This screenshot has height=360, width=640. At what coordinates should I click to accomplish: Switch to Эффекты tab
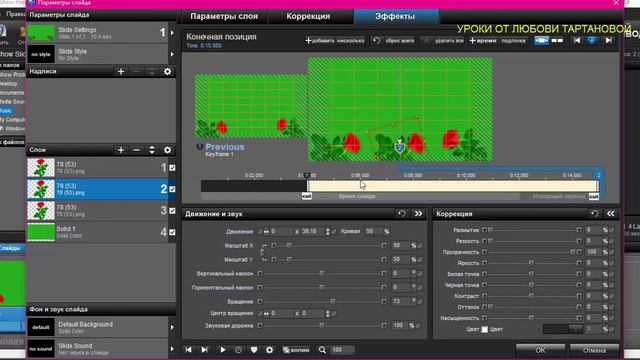click(395, 16)
